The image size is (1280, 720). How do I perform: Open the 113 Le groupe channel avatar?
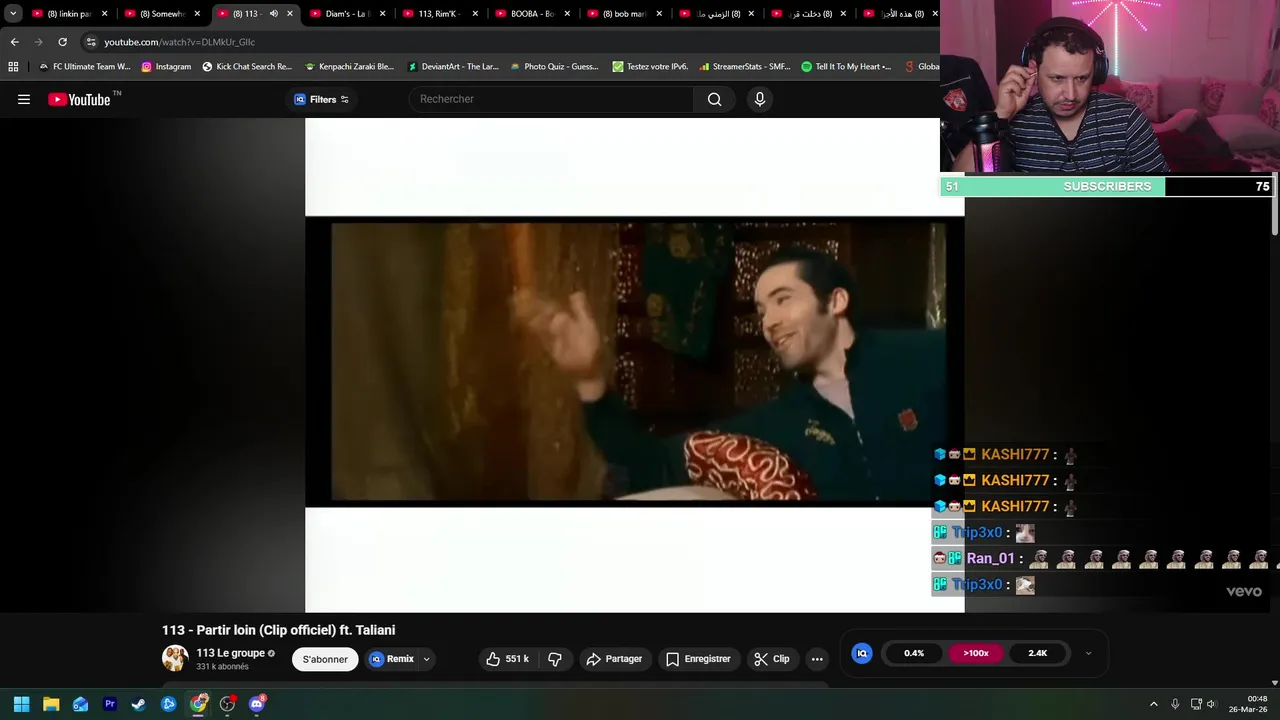[x=175, y=658]
